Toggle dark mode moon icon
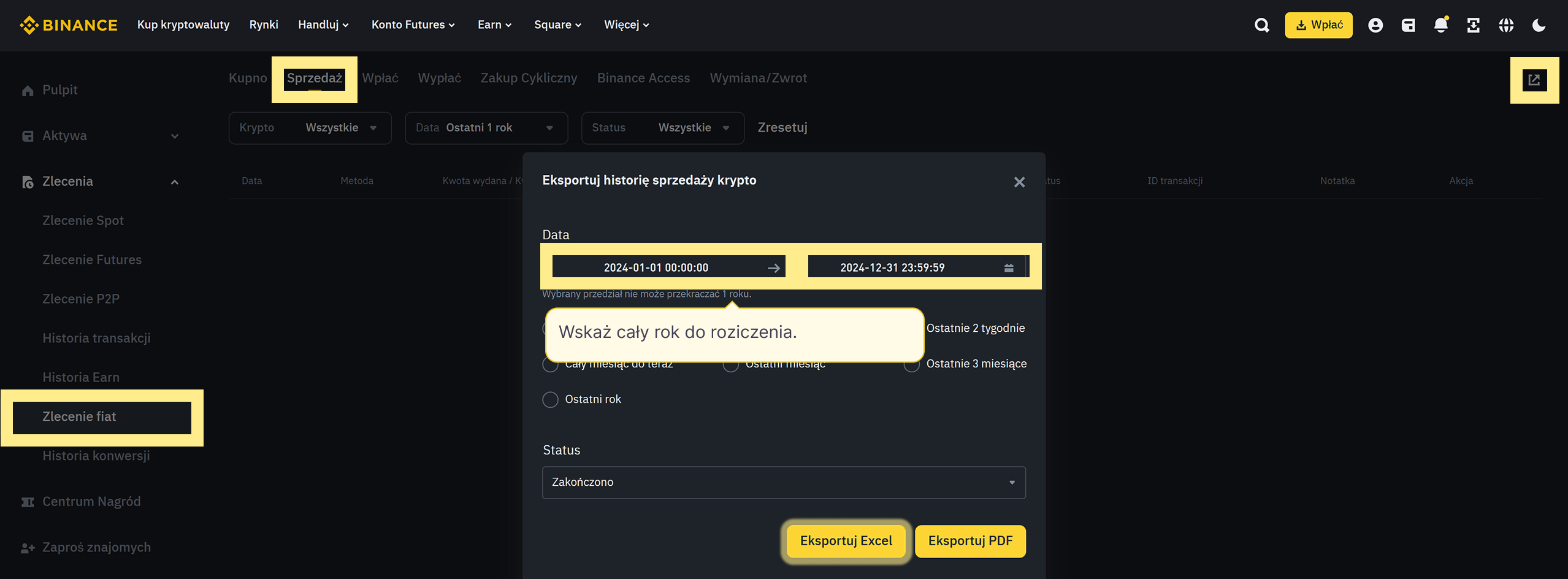Image resolution: width=1568 pixels, height=579 pixels. [x=1539, y=25]
